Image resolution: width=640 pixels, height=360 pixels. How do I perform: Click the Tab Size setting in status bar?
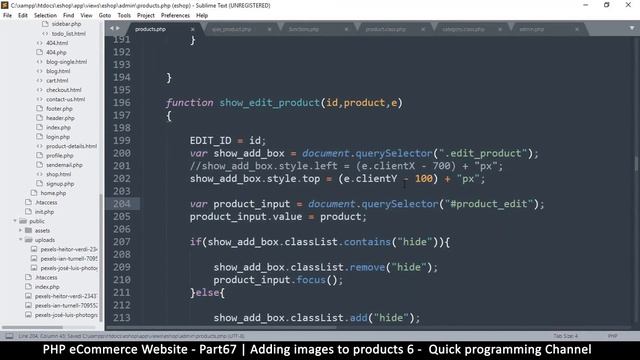pyautogui.click(x=565, y=336)
